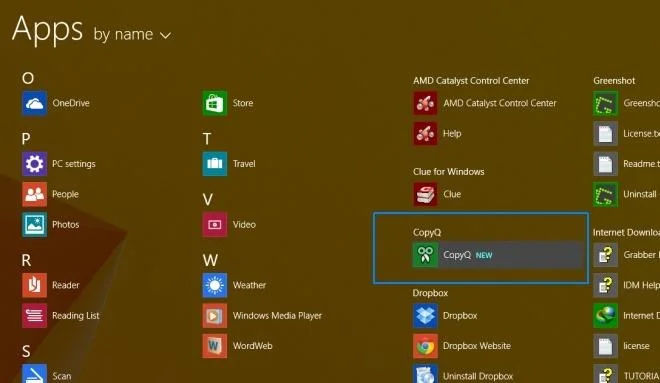Open the IDM Help shortcut
Viewport: 660px width, 383px height.
626,285
